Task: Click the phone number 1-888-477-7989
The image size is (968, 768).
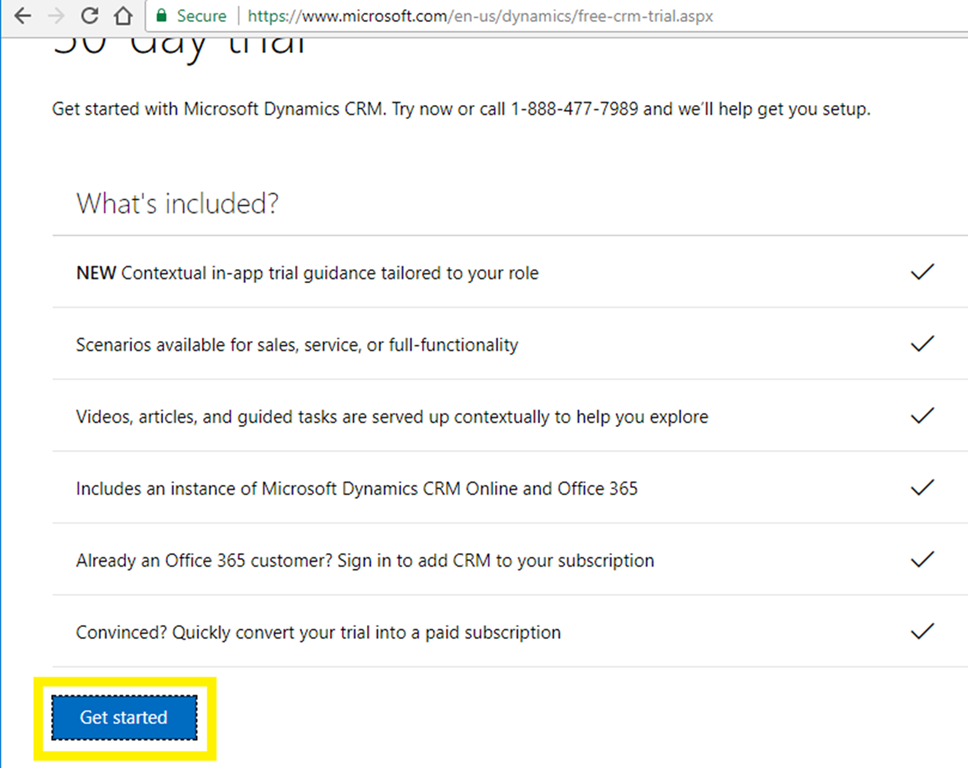Action: tap(574, 109)
